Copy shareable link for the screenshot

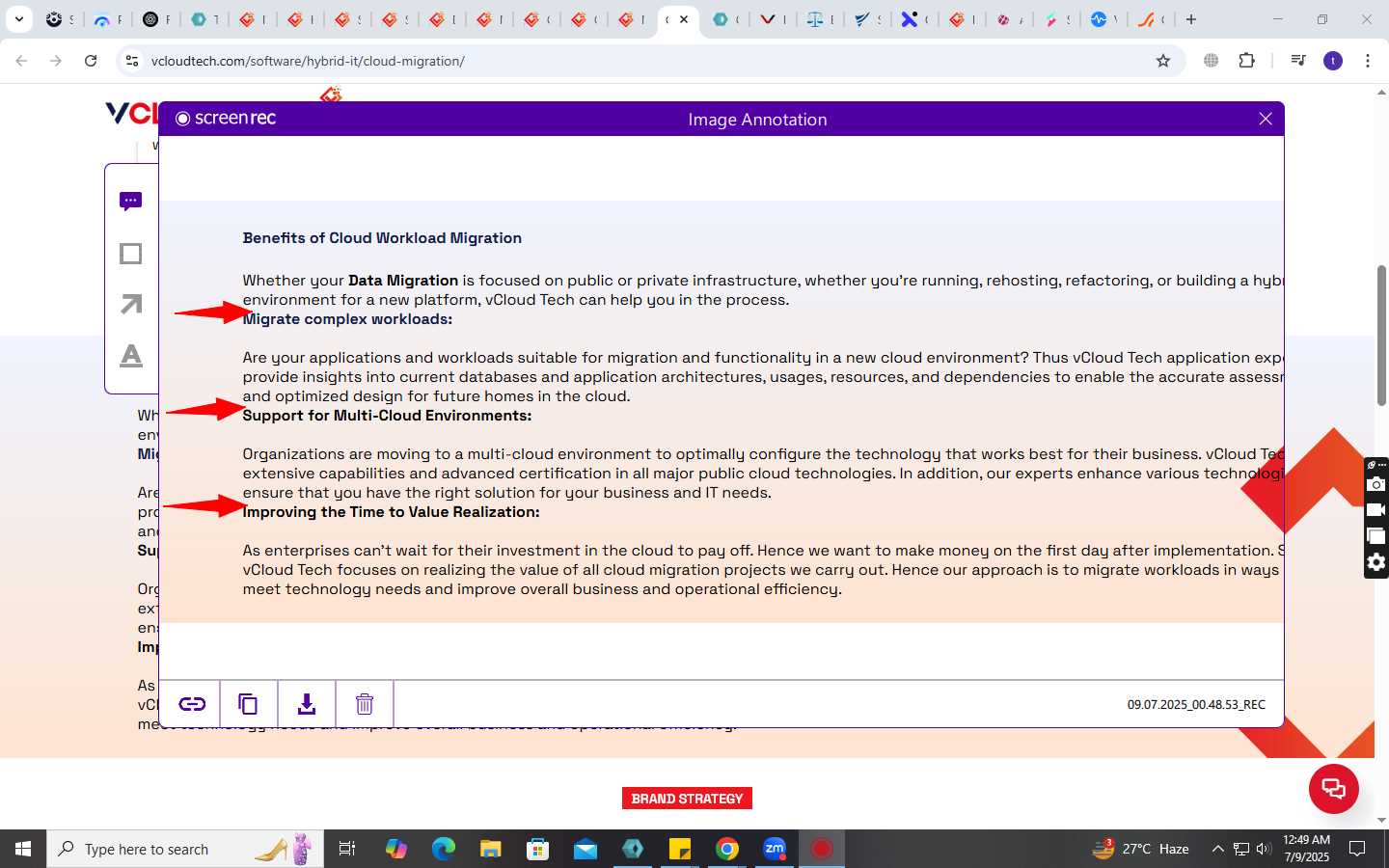click(x=192, y=704)
